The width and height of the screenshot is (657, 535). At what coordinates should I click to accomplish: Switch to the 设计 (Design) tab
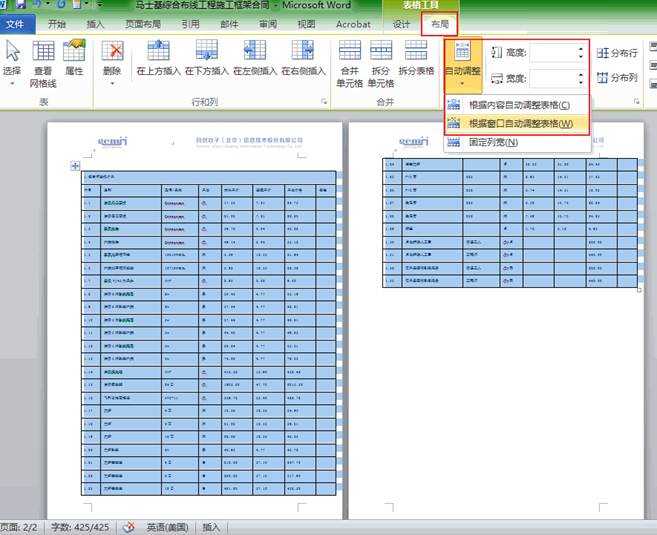pos(401,24)
